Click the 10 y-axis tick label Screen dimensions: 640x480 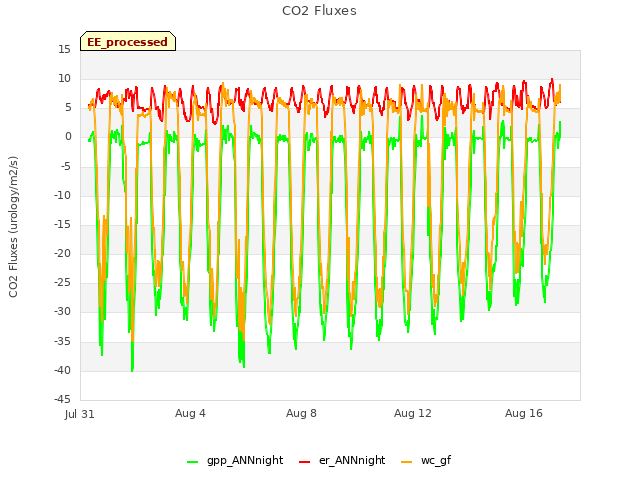coord(64,78)
